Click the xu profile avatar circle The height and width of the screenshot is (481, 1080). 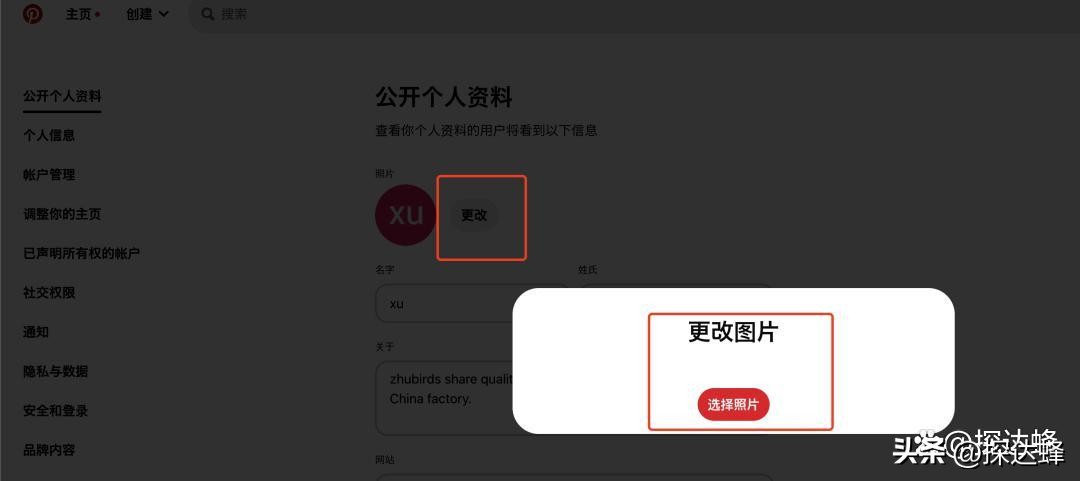point(406,215)
